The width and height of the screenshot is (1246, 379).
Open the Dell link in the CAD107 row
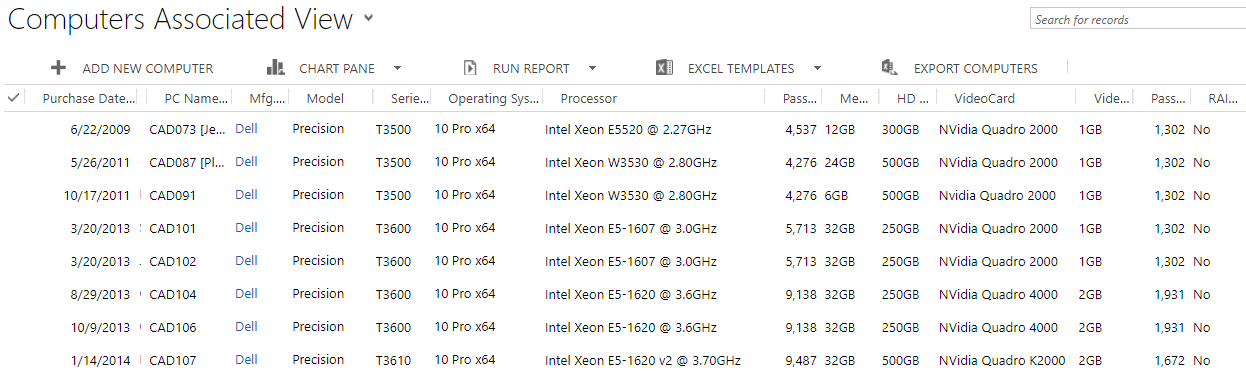coord(246,360)
